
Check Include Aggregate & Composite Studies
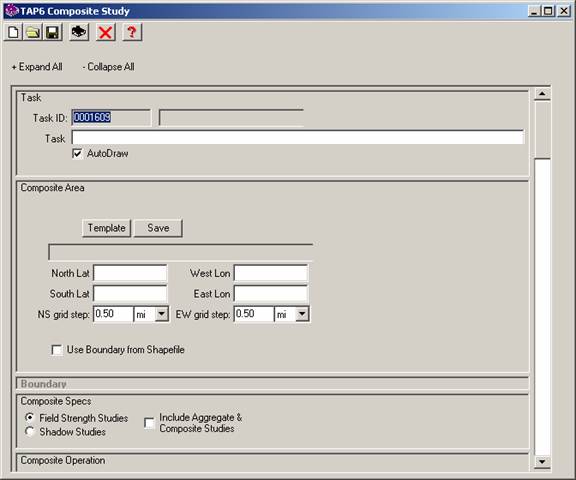(x=149, y=423)
